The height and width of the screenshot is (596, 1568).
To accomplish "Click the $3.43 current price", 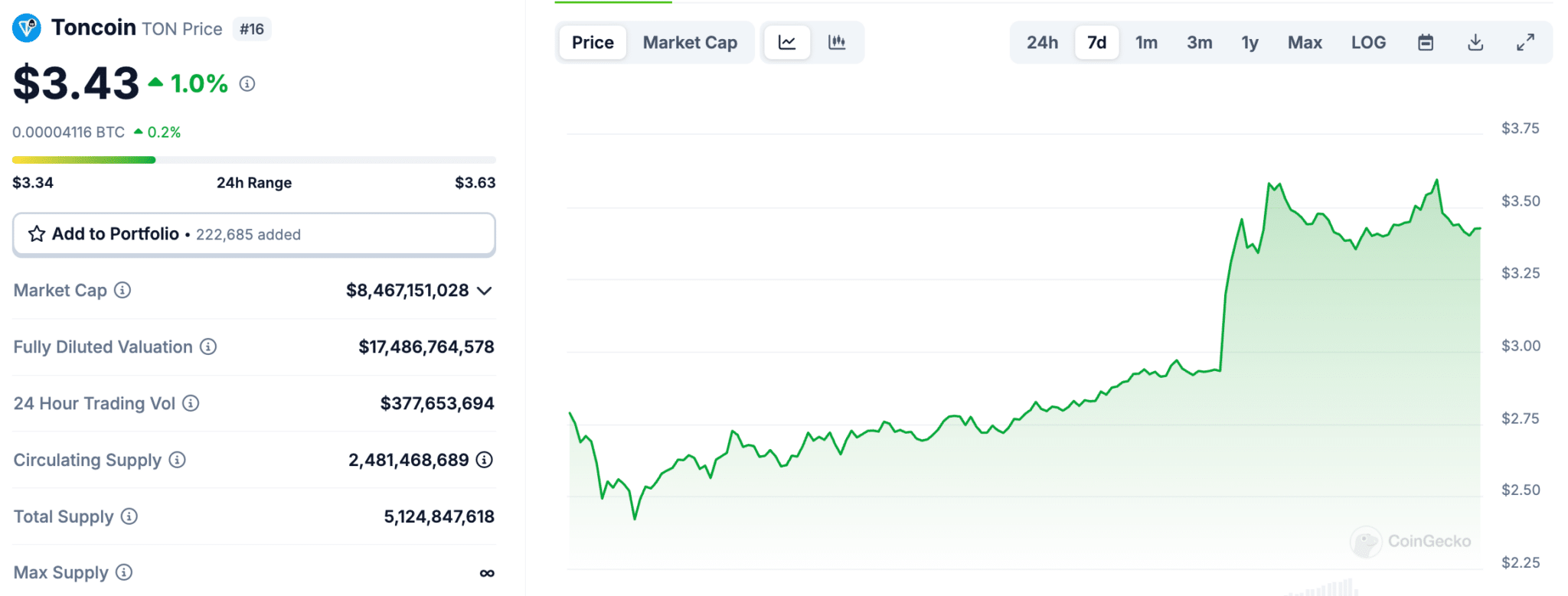I will click(76, 83).
